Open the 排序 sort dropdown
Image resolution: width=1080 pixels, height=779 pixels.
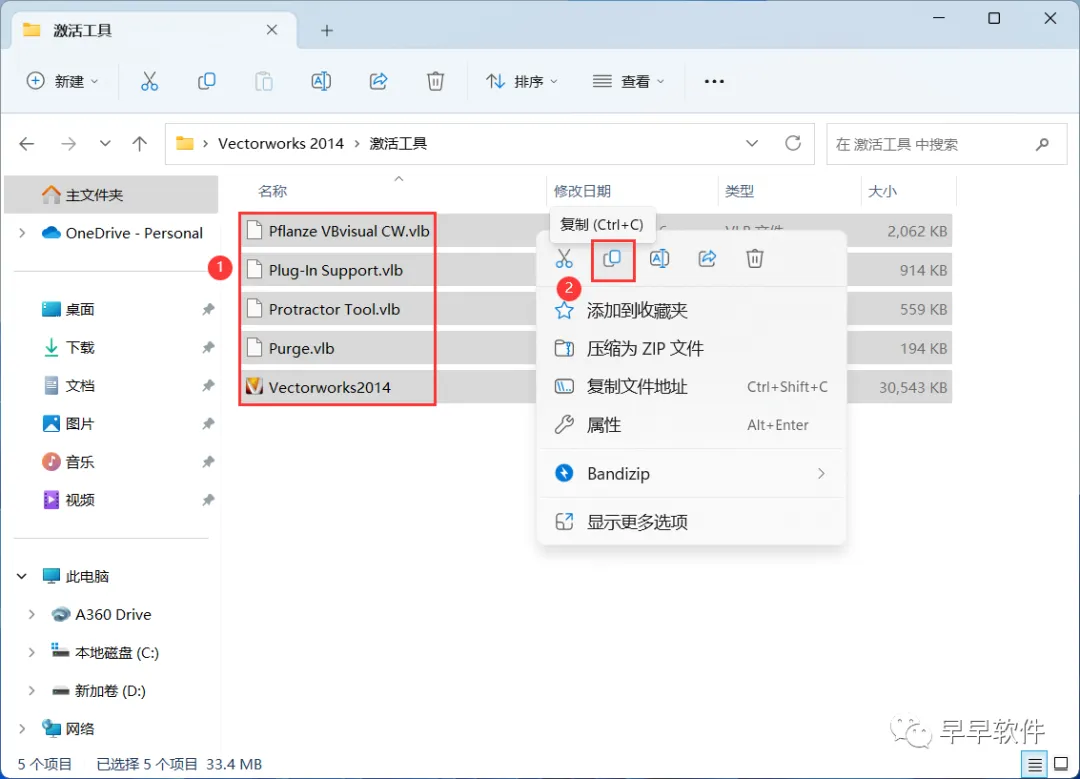521,81
